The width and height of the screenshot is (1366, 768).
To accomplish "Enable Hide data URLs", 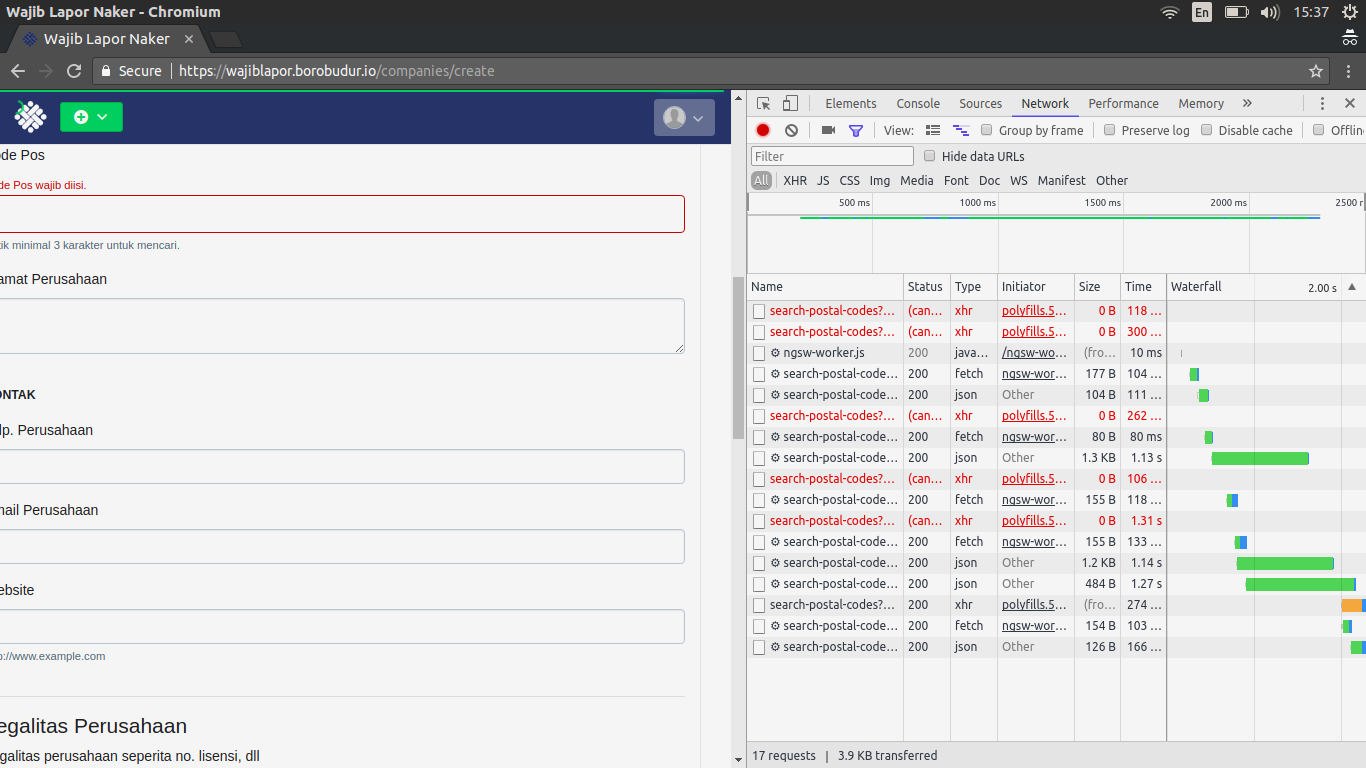I will point(929,156).
